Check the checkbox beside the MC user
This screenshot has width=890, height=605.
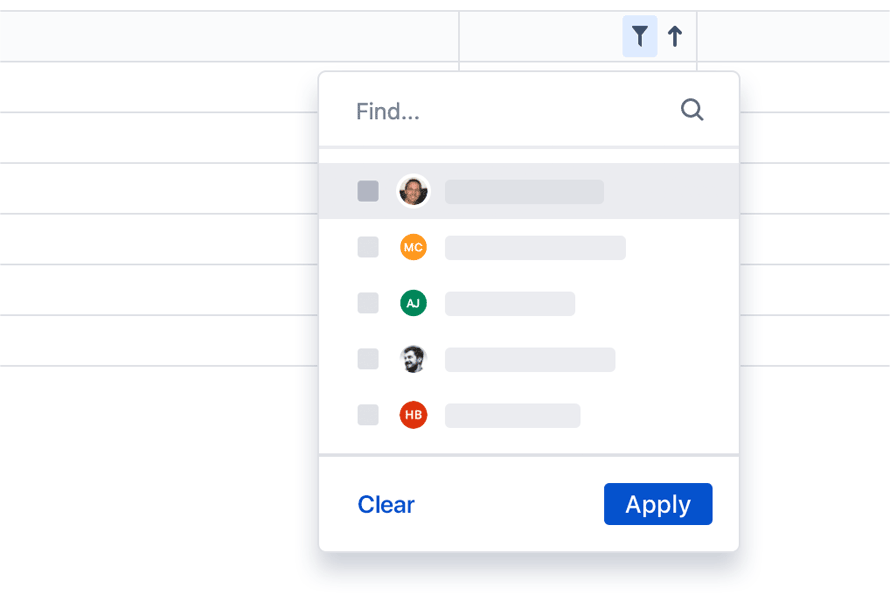click(x=368, y=247)
